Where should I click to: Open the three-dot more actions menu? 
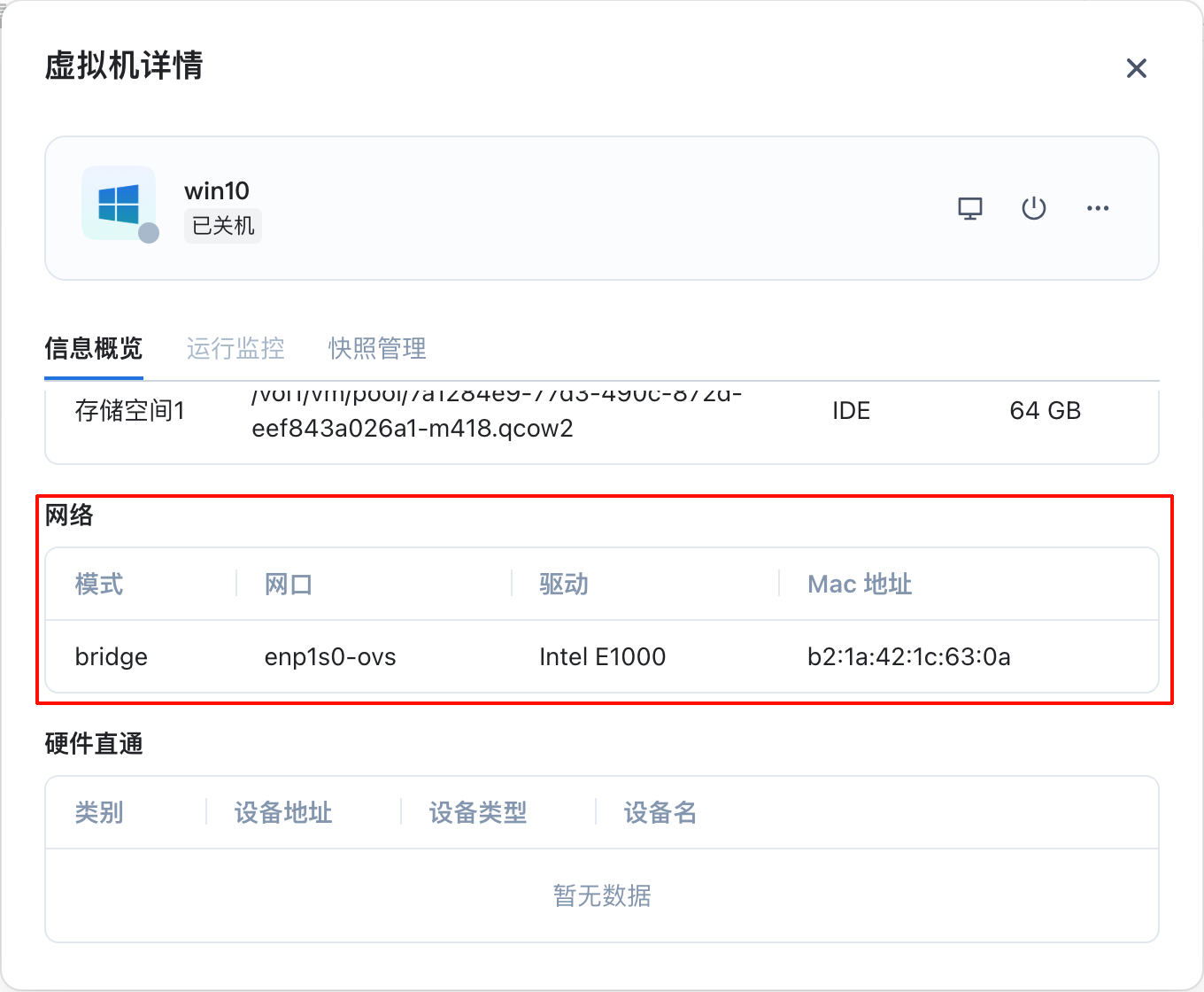1098,208
